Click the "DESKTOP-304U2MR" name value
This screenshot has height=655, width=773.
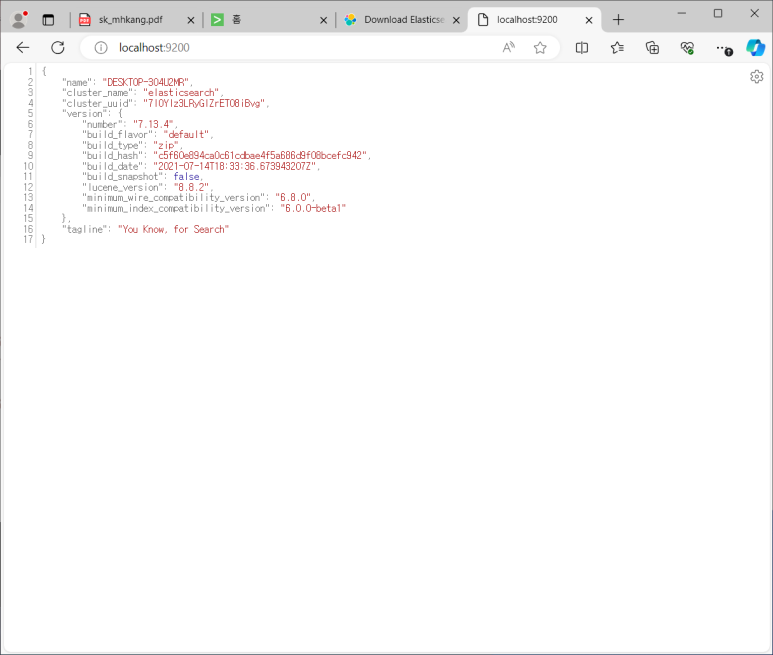pos(146,82)
